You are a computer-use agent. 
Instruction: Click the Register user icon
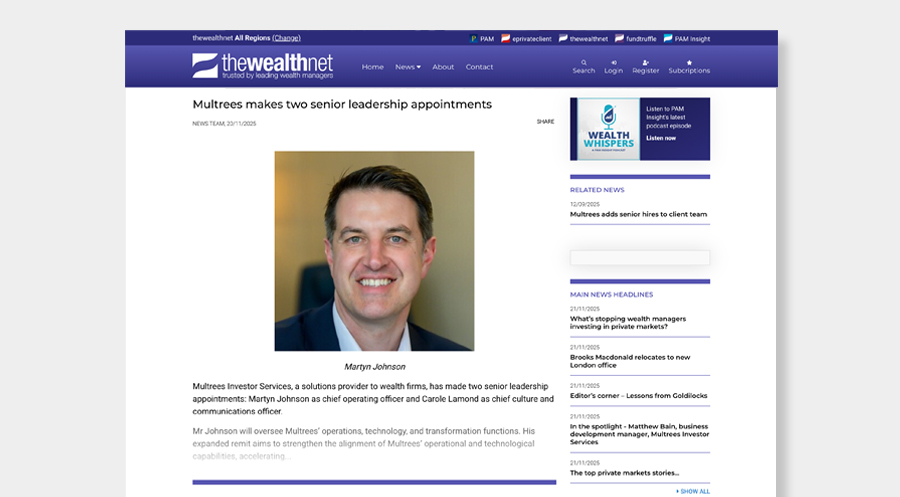pos(645,62)
